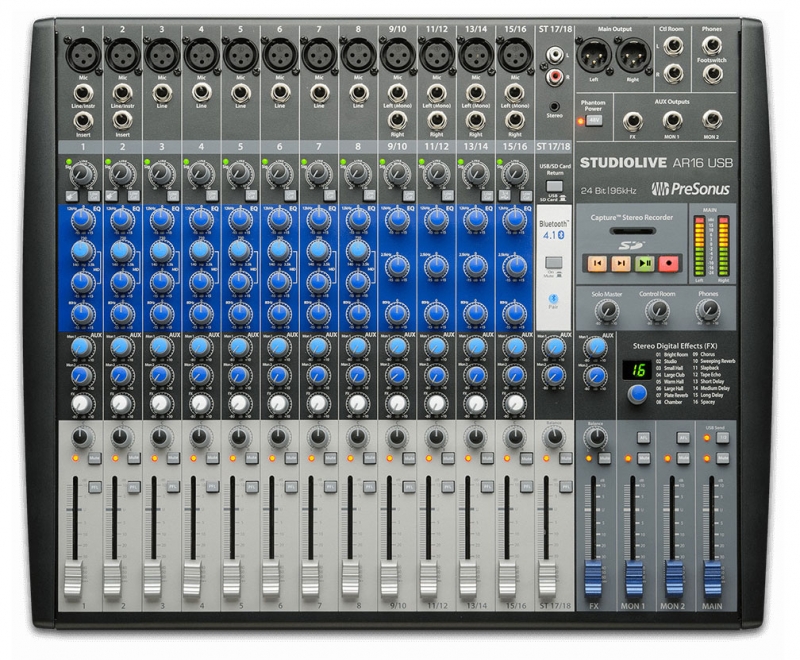This screenshot has height=660, width=800.
Task: Enable AFL on MON 1
Action: [x=643, y=437]
